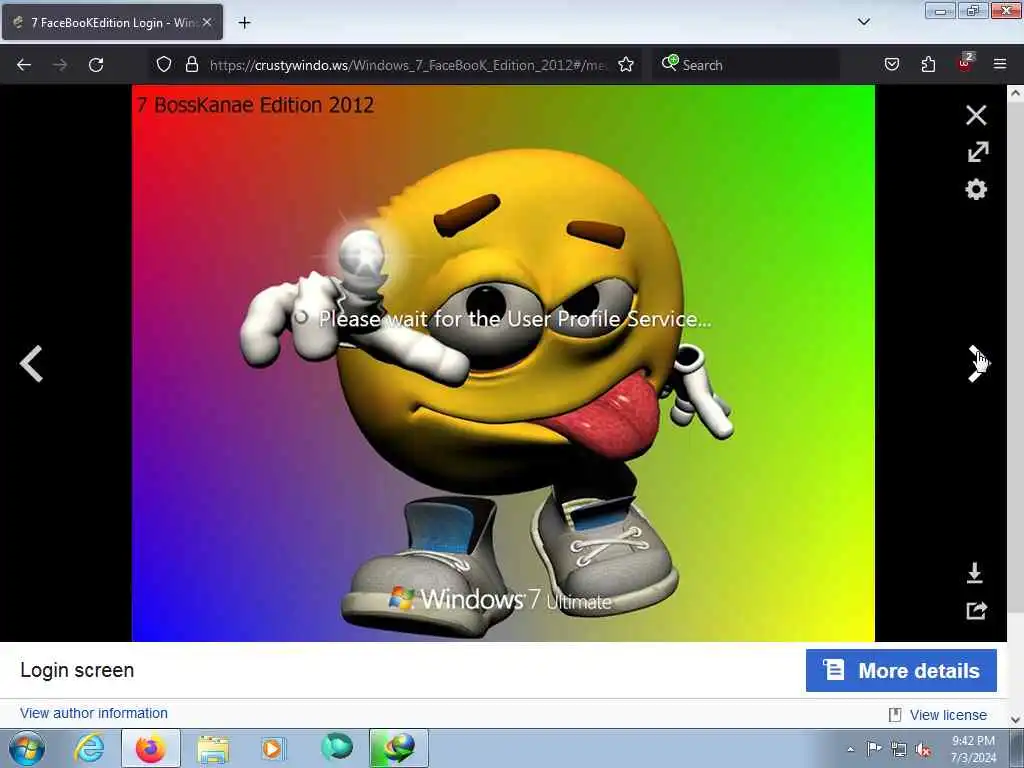1024x768 pixels.
Task: Close the 7 FaceBooKEdition Login tab
Action: click(207, 22)
